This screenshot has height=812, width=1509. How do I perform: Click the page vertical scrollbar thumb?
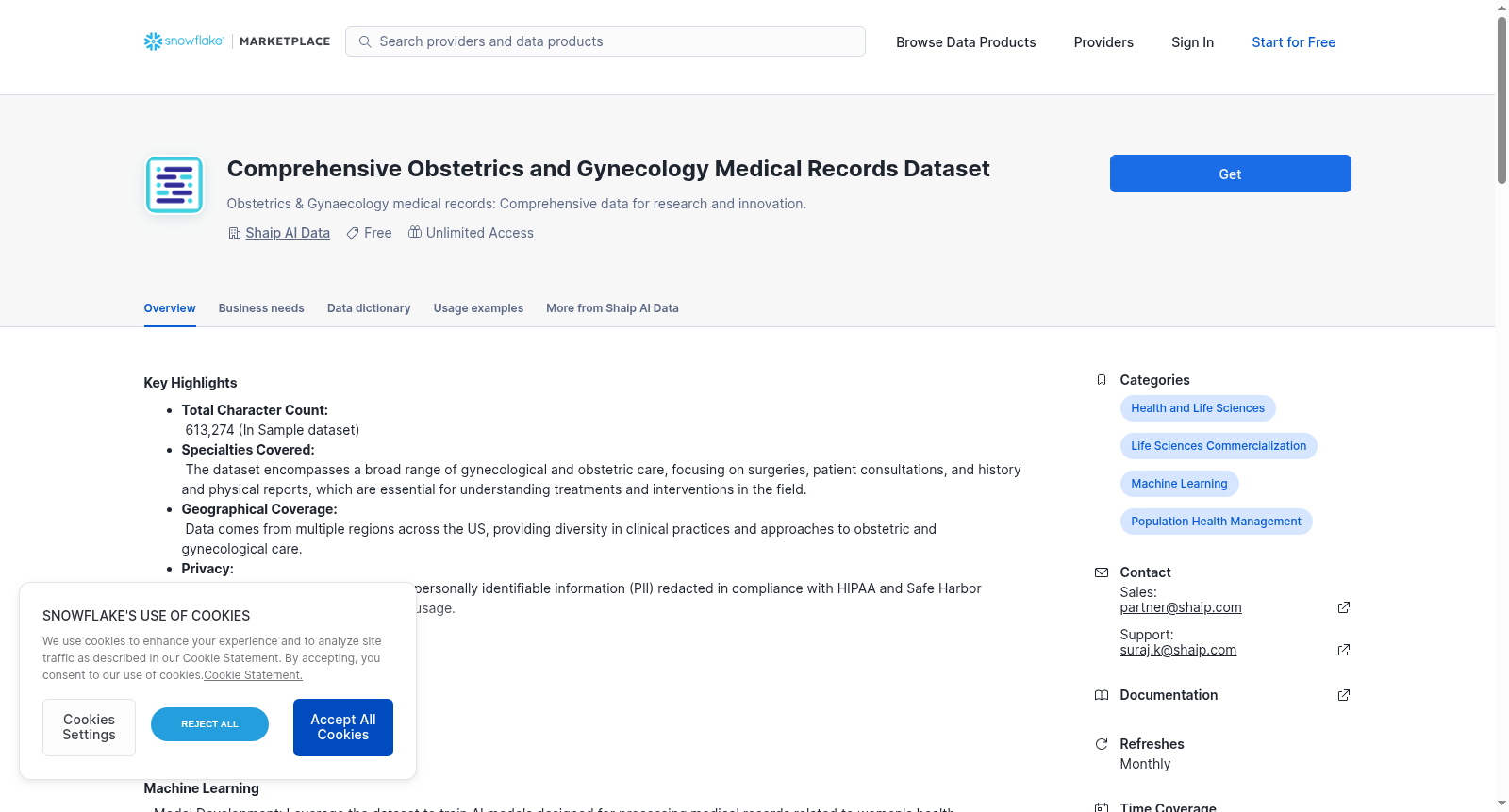click(x=1501, y=99)
